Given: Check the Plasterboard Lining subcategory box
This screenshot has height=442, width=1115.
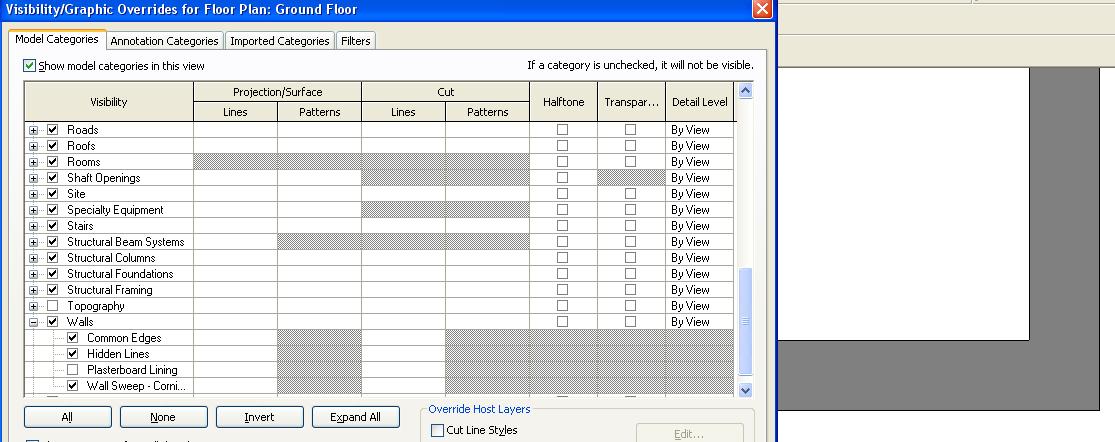Looking at the screenshot, I should pyautogui.click(x=73, y=370).
